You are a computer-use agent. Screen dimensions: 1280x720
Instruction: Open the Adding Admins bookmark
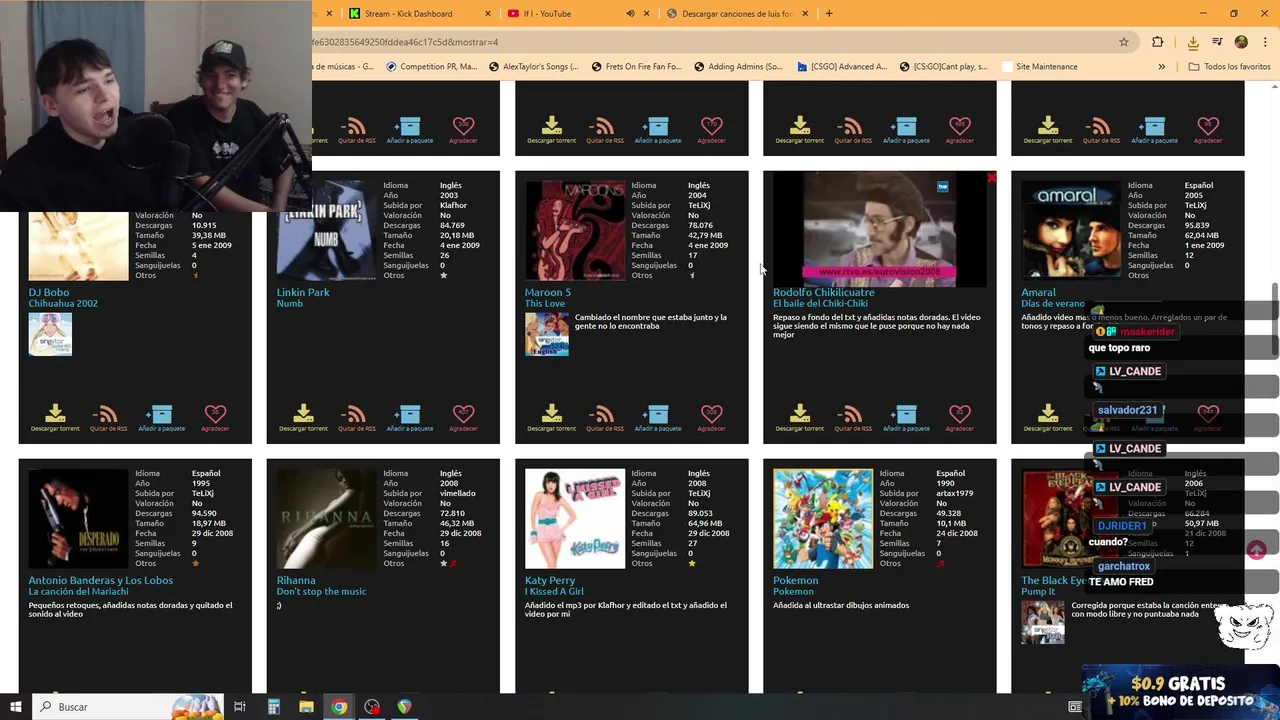737,67
